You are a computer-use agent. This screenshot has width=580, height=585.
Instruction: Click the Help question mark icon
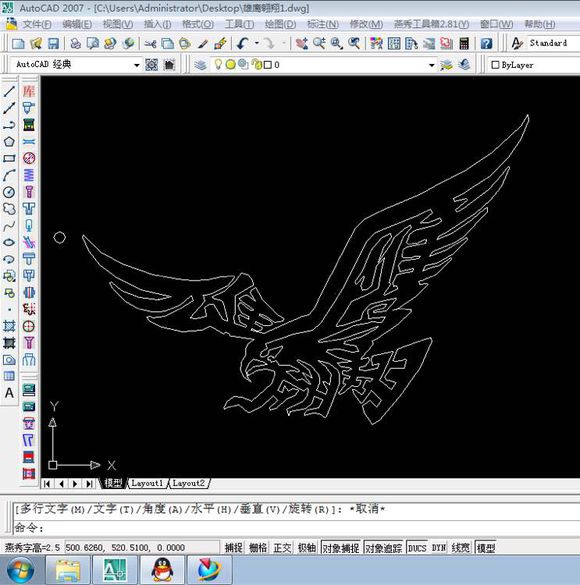pyautogui.click(x=486, y=43)
